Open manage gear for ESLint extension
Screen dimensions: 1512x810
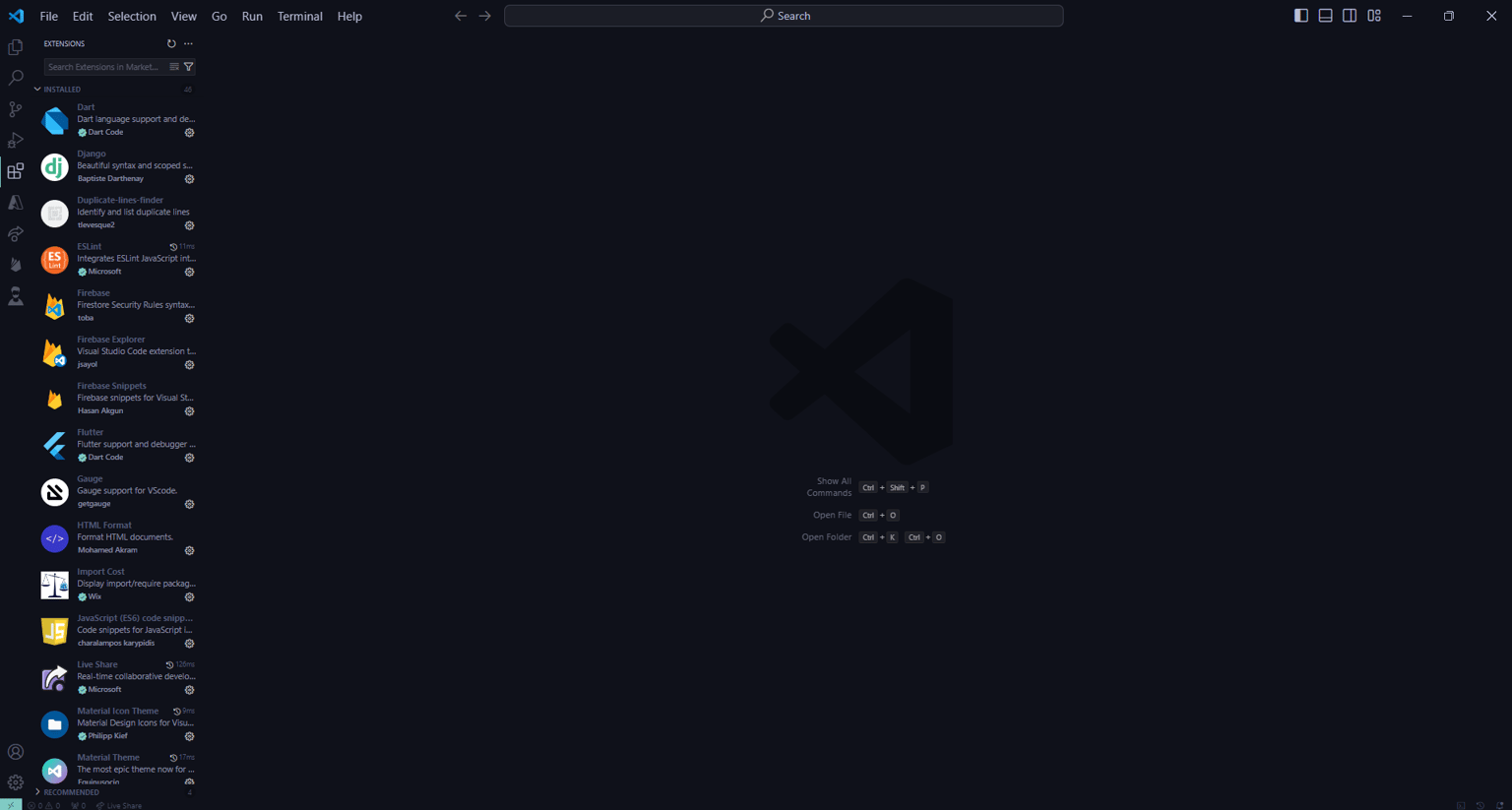(x=190, y=272)
